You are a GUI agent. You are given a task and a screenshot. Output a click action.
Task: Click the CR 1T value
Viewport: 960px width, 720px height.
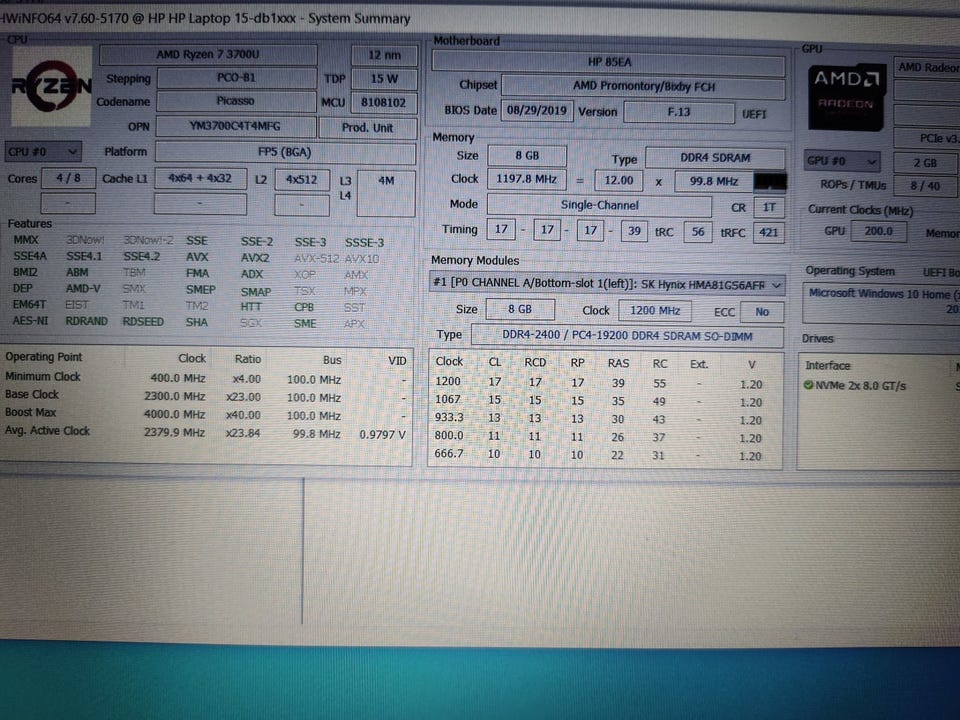point(769,208)
